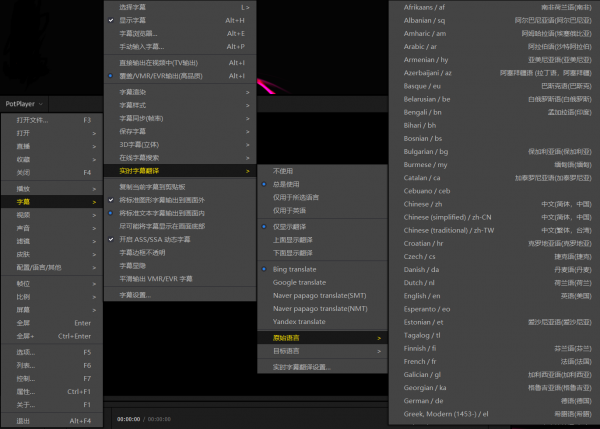Open 属性... Ctrl+F1 item
This screenshot has width=600, height=429.
click(52, 392)
